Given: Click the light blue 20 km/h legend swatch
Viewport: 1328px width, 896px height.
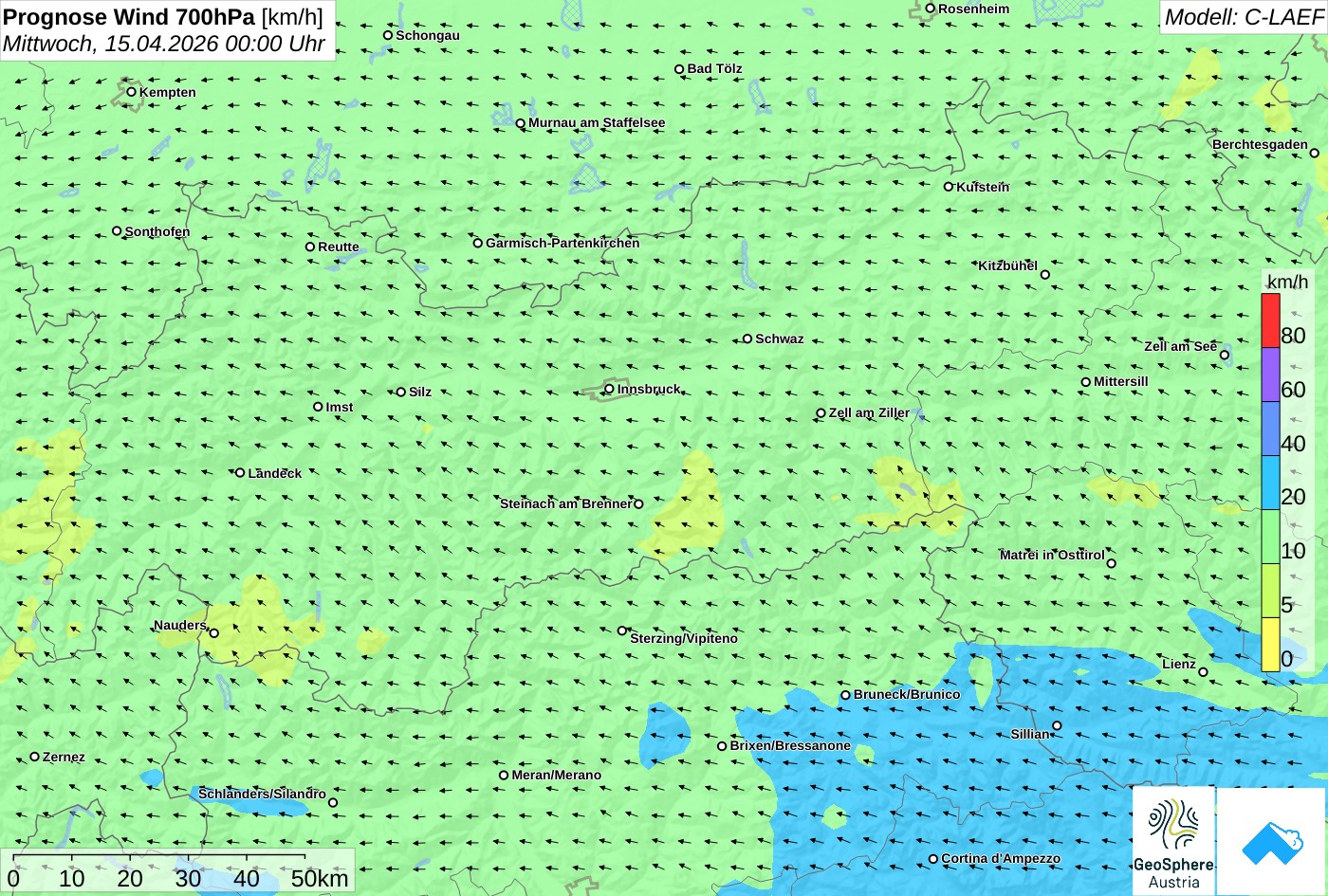Looking at the screenshot, I should tap(1270, 483).
